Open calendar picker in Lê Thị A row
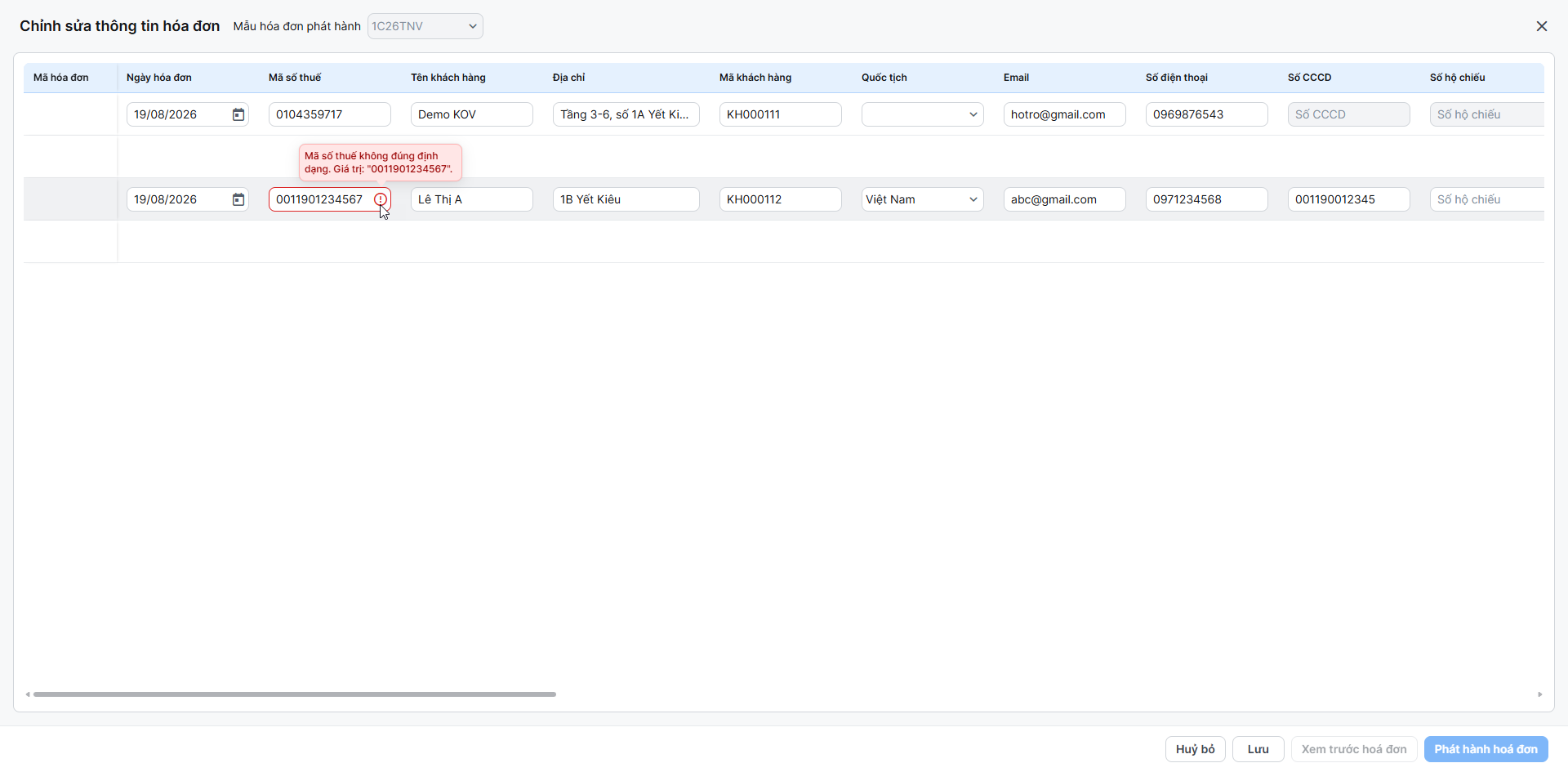This screenshot has width=1568, height=772. pos(238,199)
